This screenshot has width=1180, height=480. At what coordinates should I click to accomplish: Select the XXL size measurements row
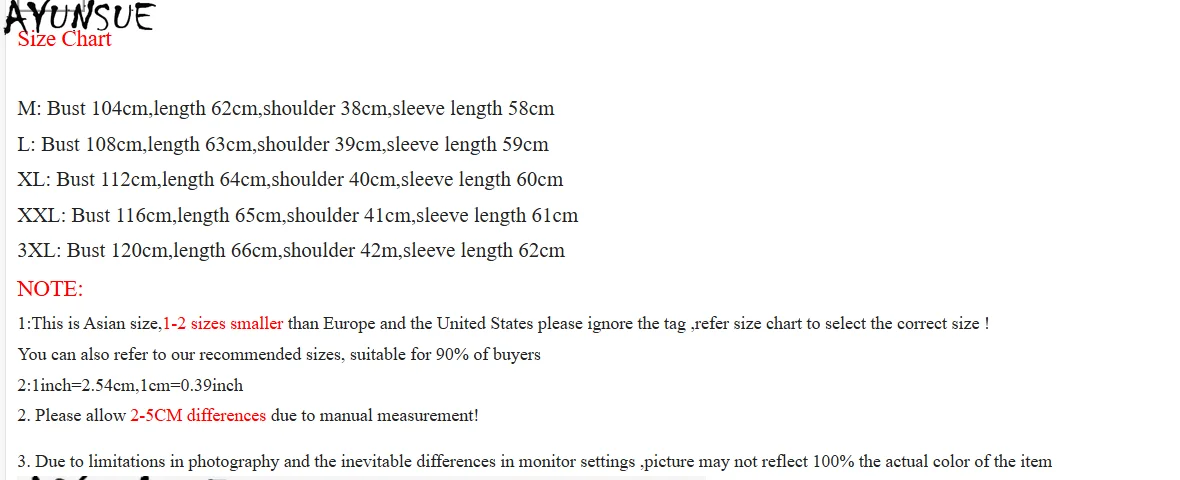coord(298,216)
